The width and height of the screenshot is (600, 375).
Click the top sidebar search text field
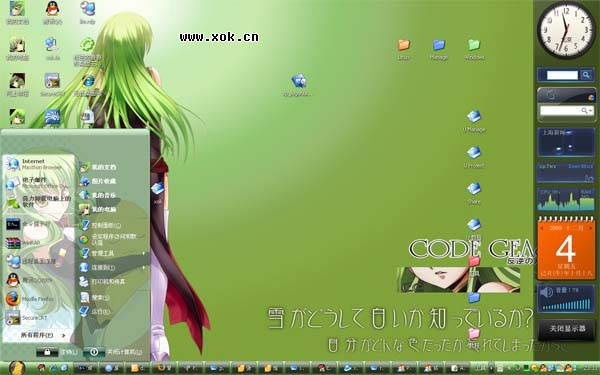[x=562, y=75]
